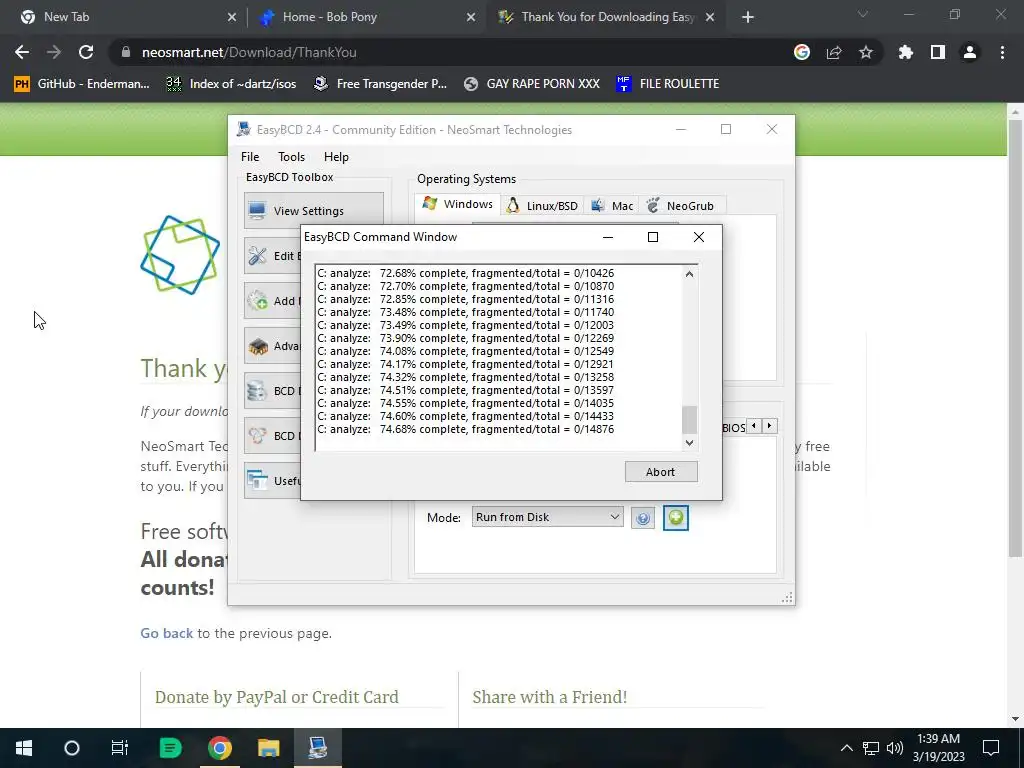The height and width of the screenshot is (768, 1024).
Task: Reload the current page
Action: (x=86, y=52)
